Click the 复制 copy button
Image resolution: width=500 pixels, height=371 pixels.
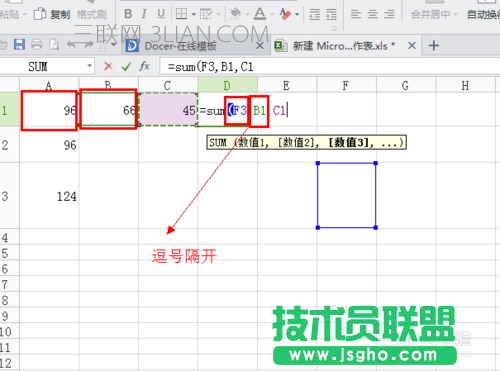coord(52,14)
